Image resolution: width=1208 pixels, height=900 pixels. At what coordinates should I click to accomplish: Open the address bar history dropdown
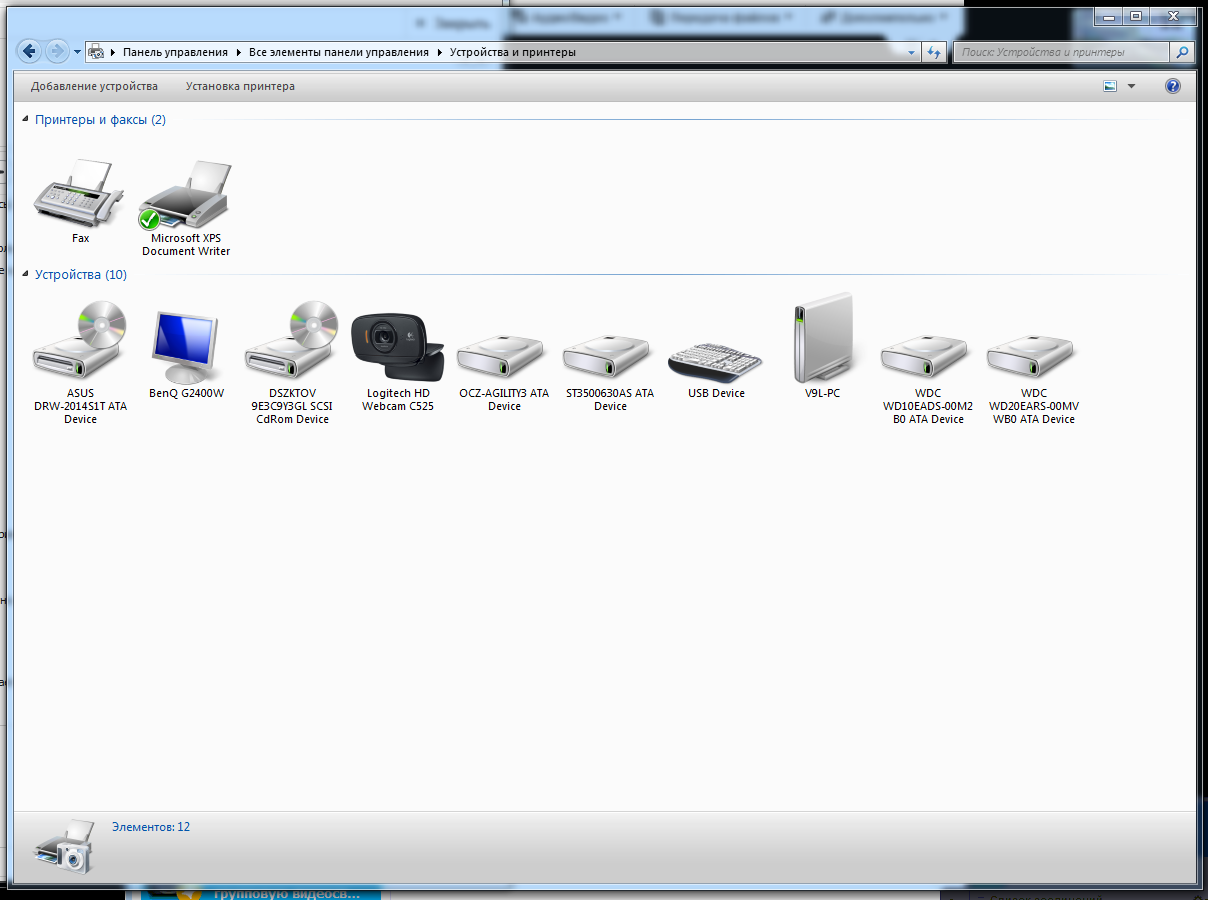(911, 52)
